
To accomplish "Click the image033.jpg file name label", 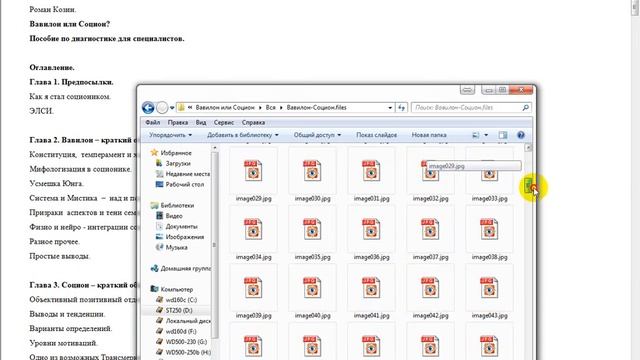I will coord(489,199).
